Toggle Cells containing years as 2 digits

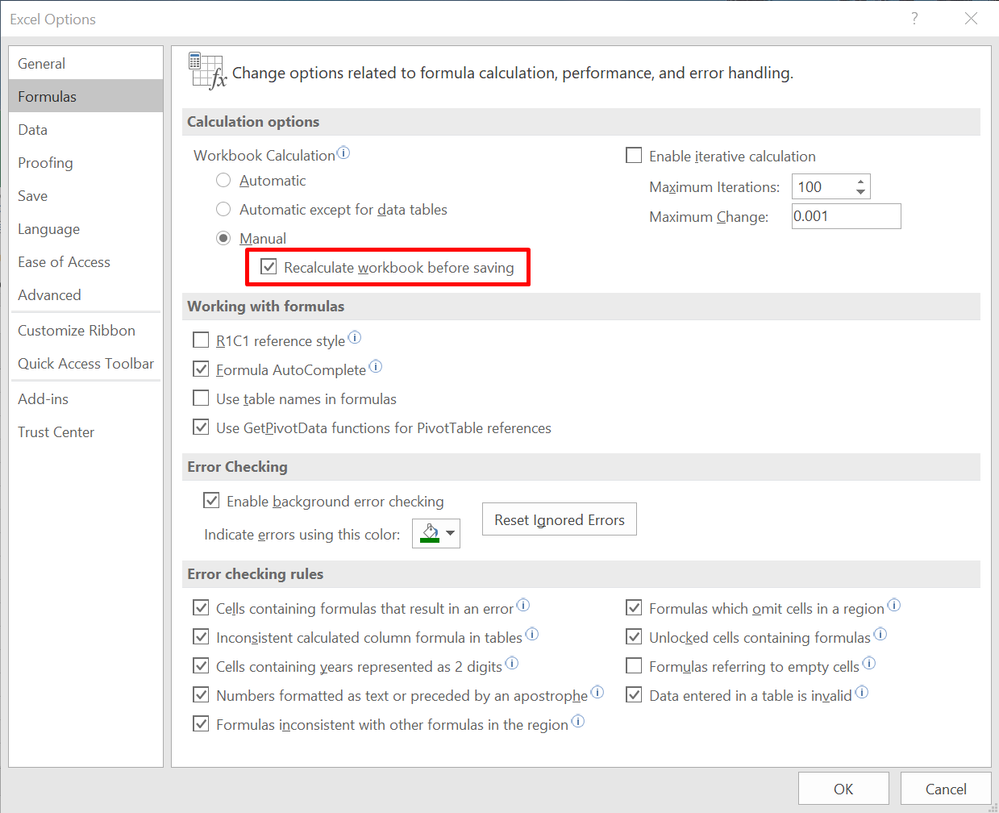coord(201,666)
